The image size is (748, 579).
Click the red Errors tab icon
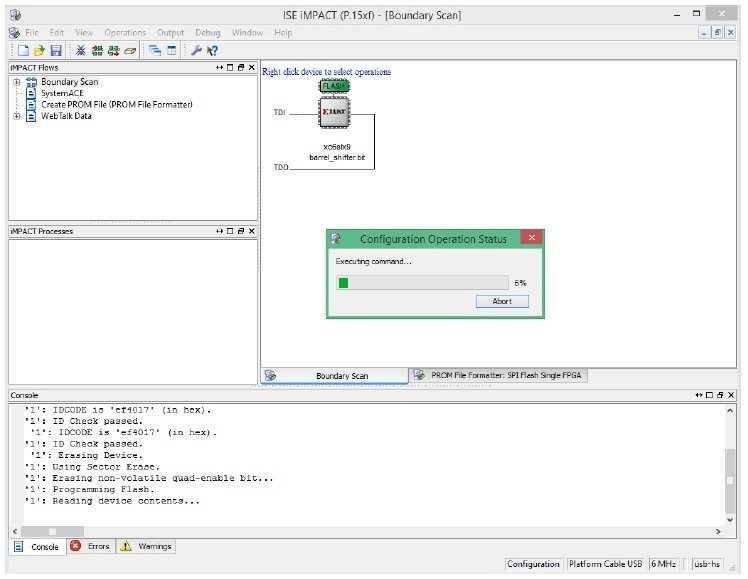(x=75, y=546)
